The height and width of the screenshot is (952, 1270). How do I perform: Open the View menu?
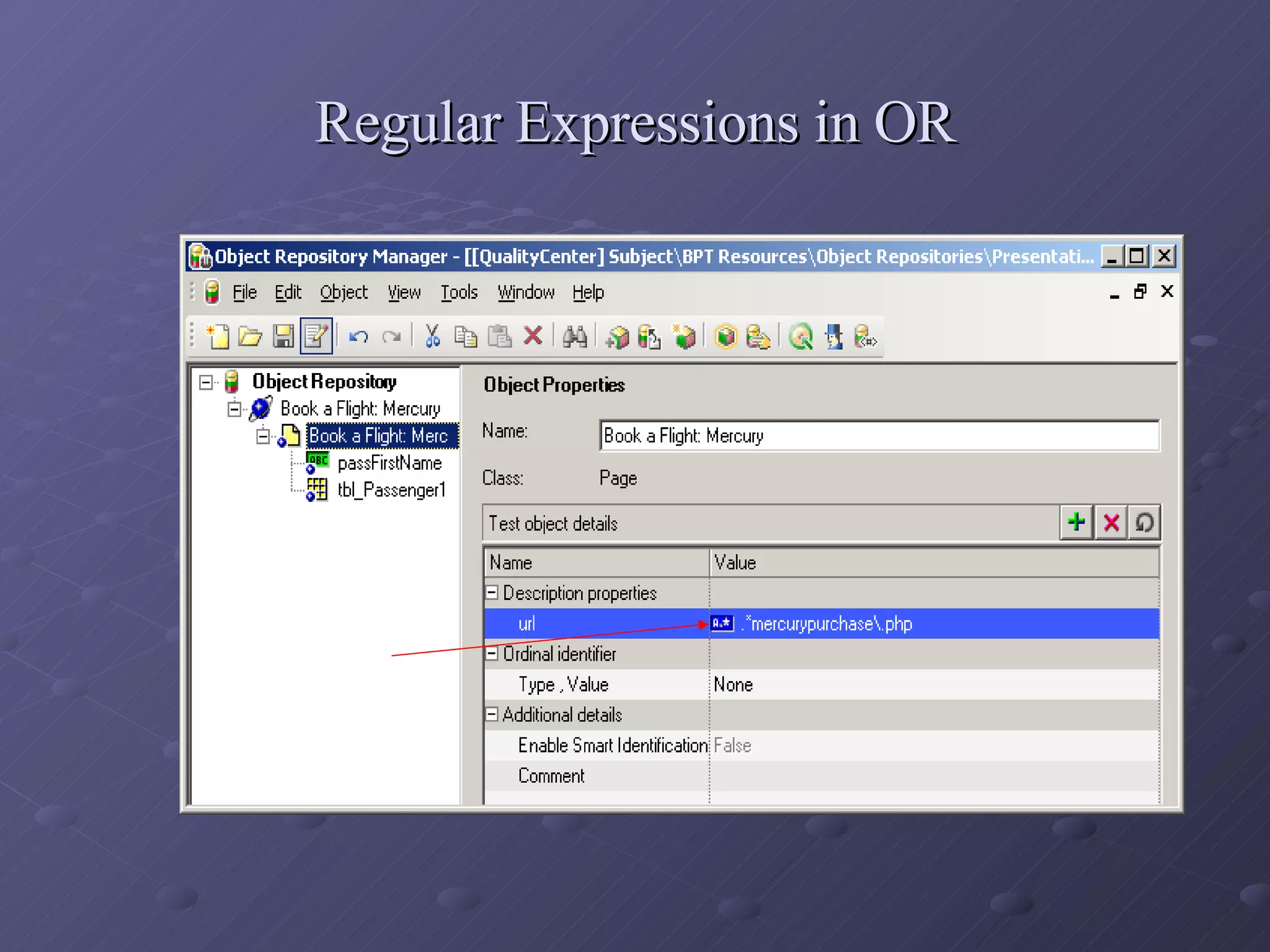[404, 292]
